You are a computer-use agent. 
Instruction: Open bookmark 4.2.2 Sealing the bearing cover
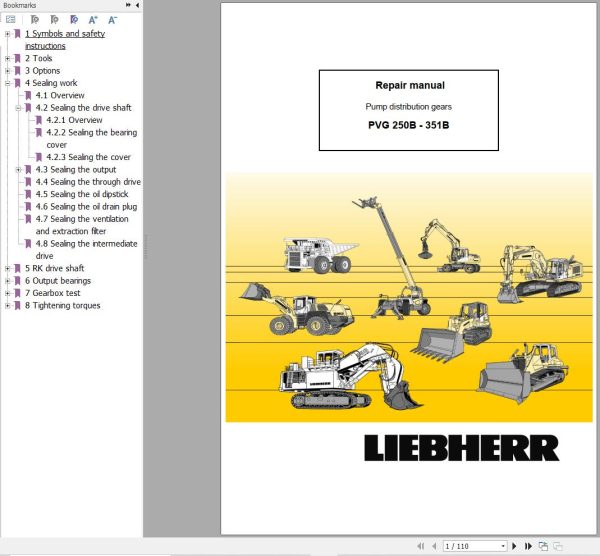coord(91,139)
